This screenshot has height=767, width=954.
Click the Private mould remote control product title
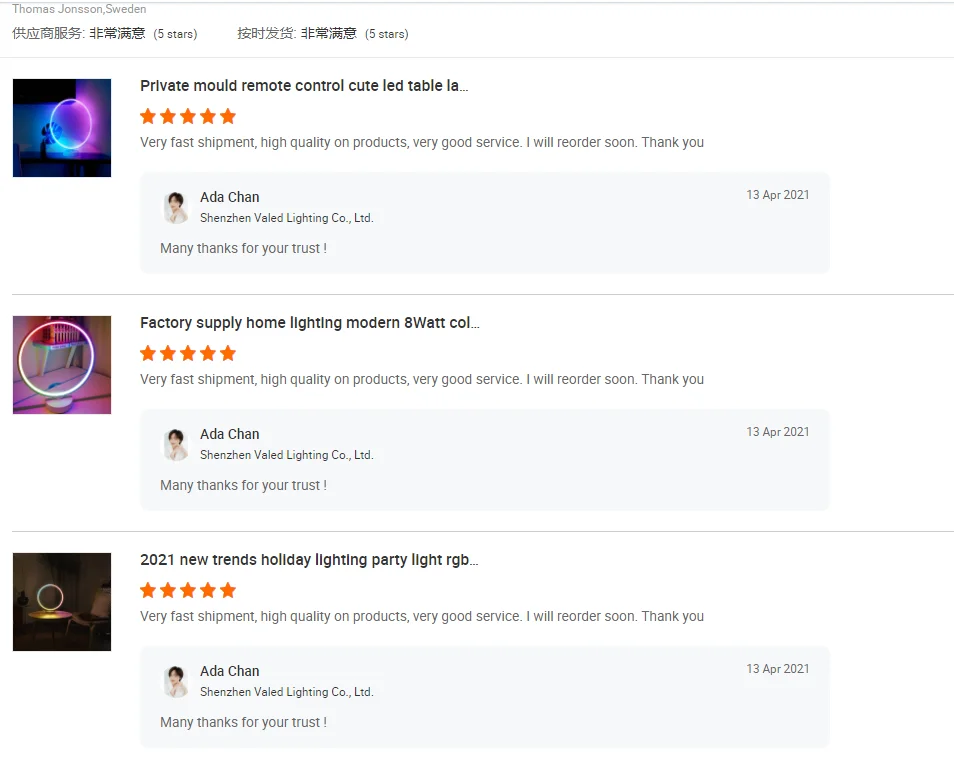(304, 86)
